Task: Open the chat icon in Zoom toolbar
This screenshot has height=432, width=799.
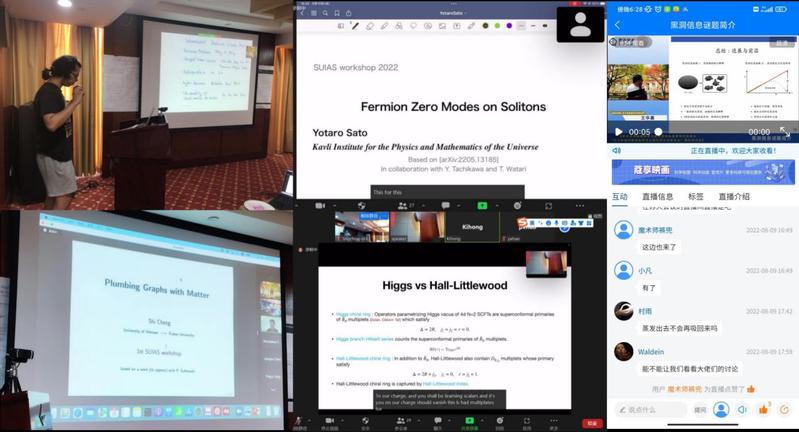Action: (438, 420)
